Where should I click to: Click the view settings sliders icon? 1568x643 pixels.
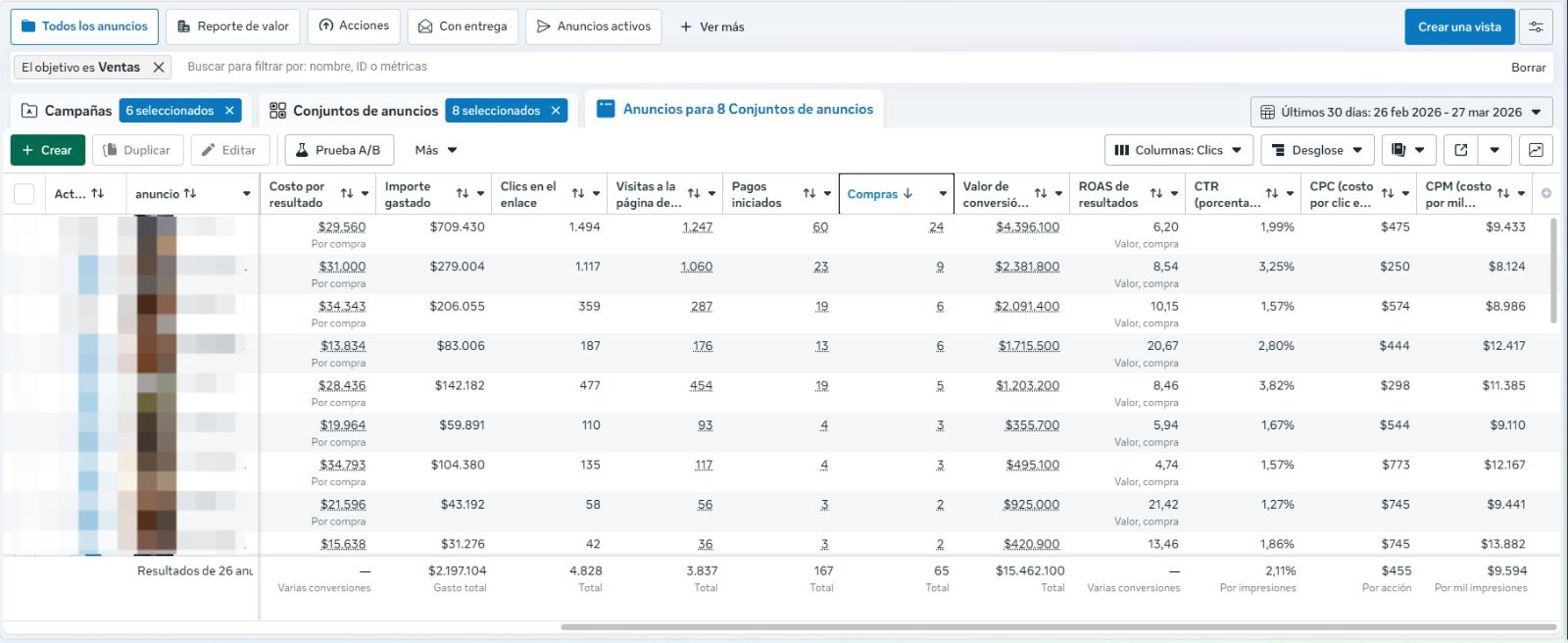1536,27
